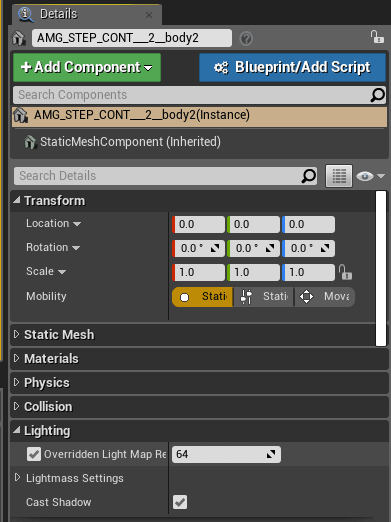Click the Rotation Z value field
This screenshot has width=391, height=522.
[x=308, y=248]
